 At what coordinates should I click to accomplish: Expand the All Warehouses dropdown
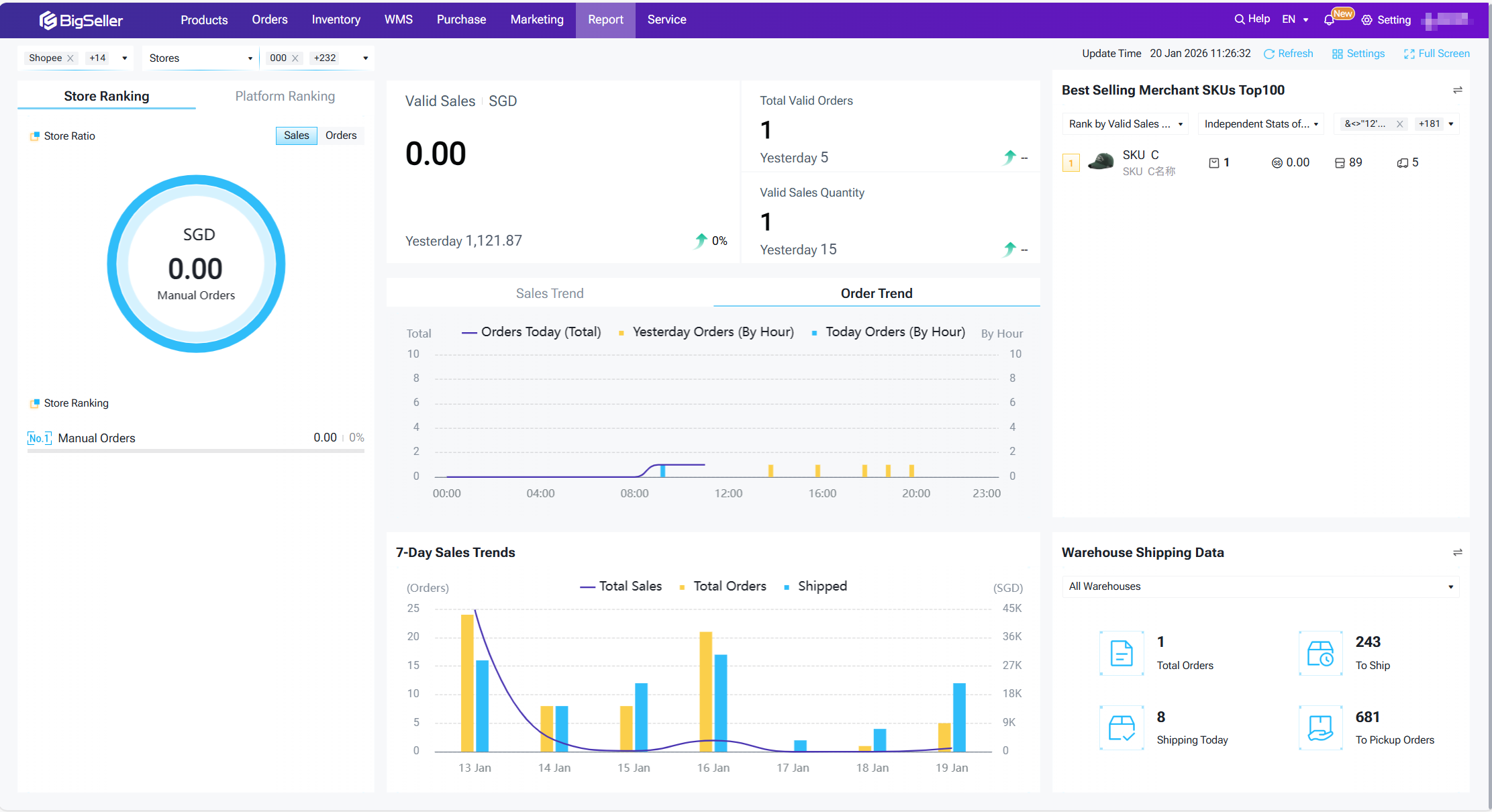(1260, 587)
